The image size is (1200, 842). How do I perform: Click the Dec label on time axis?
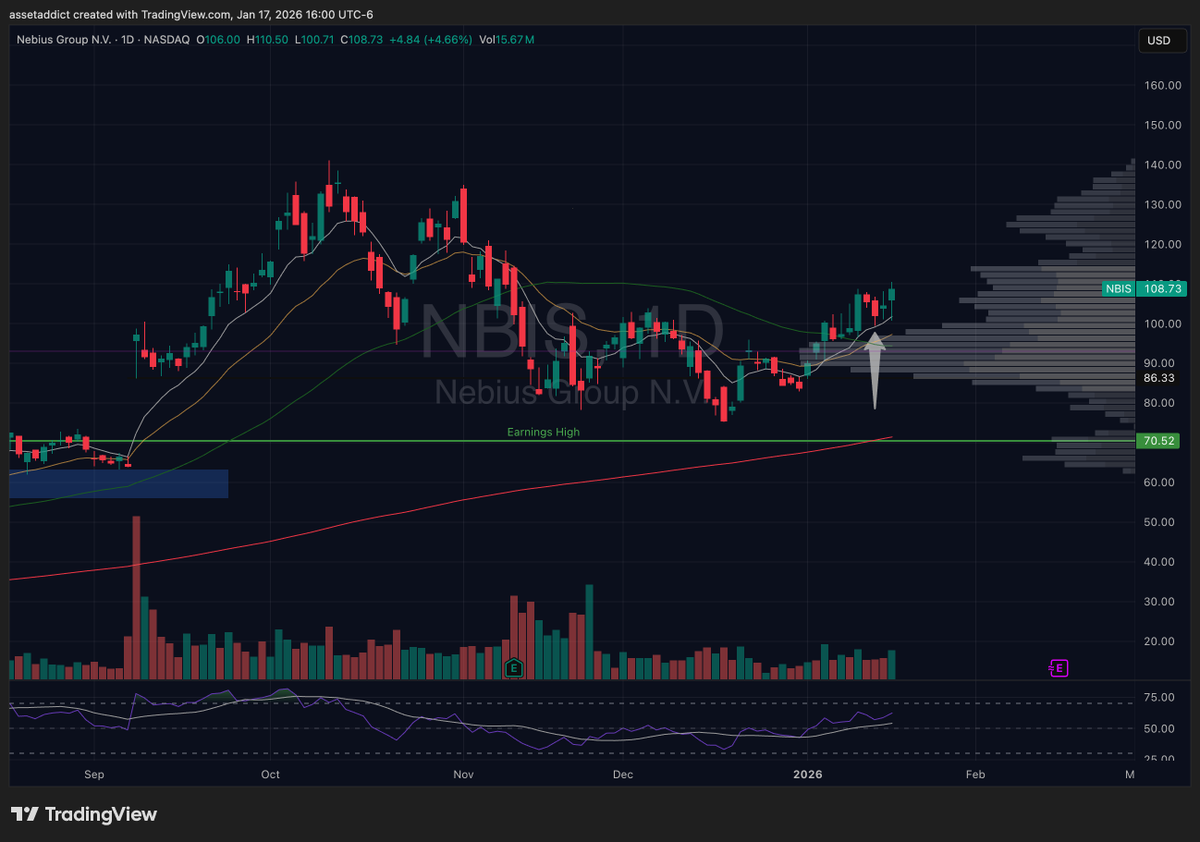point(623,774)
